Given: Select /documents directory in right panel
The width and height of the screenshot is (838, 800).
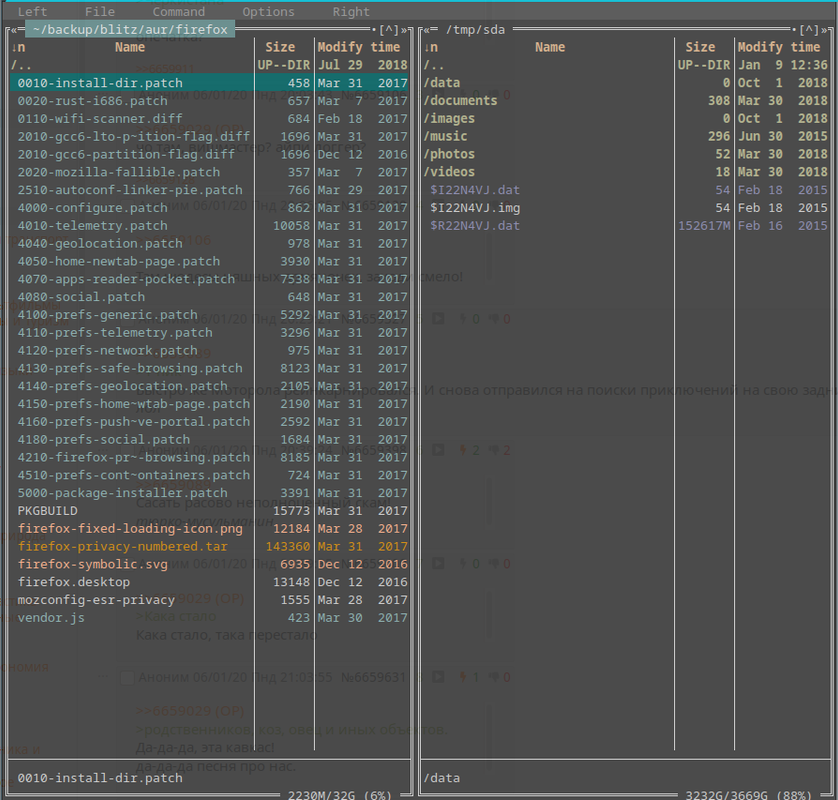Looking at the screenshot, I should (x=625, y=100).
